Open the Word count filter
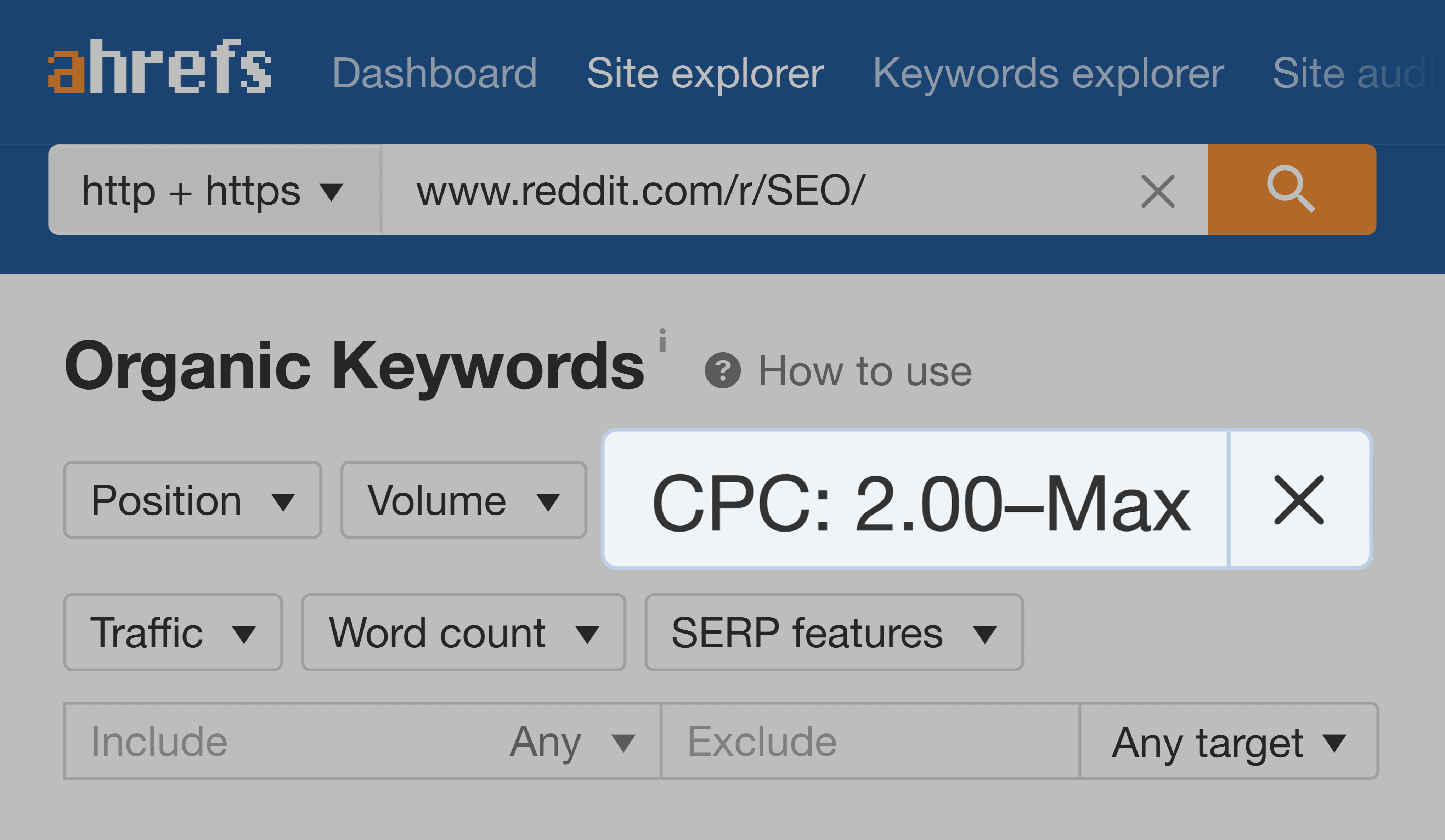Viewport: 1445px width, 840px height. tap(463, 632)
